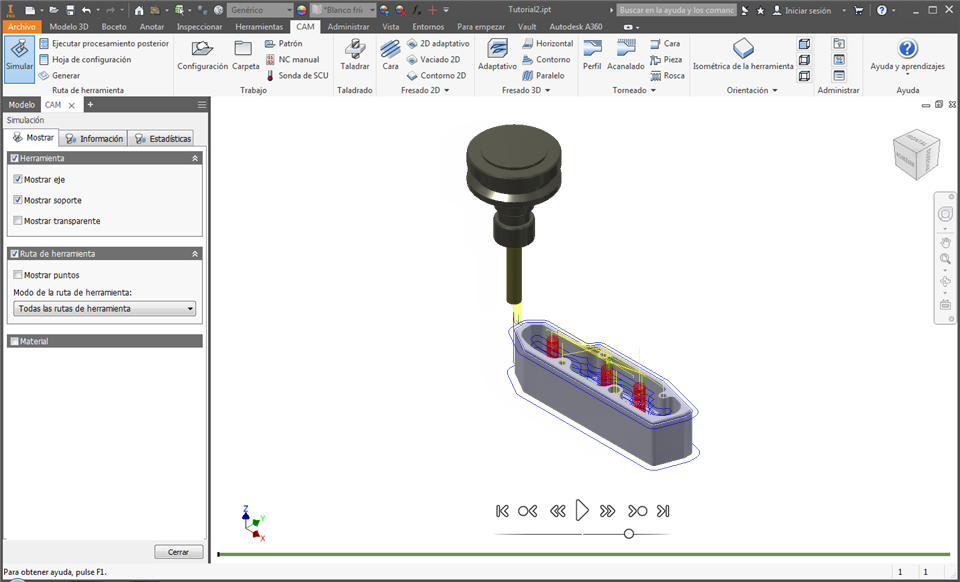The image size is (960, 582).
Task: Click Isométrica de la herramienta
Action: (743, 55)
